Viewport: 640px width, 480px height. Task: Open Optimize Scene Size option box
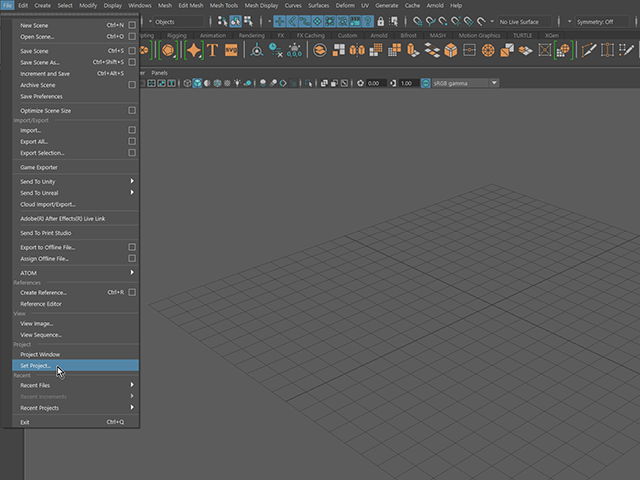(132, 110)
